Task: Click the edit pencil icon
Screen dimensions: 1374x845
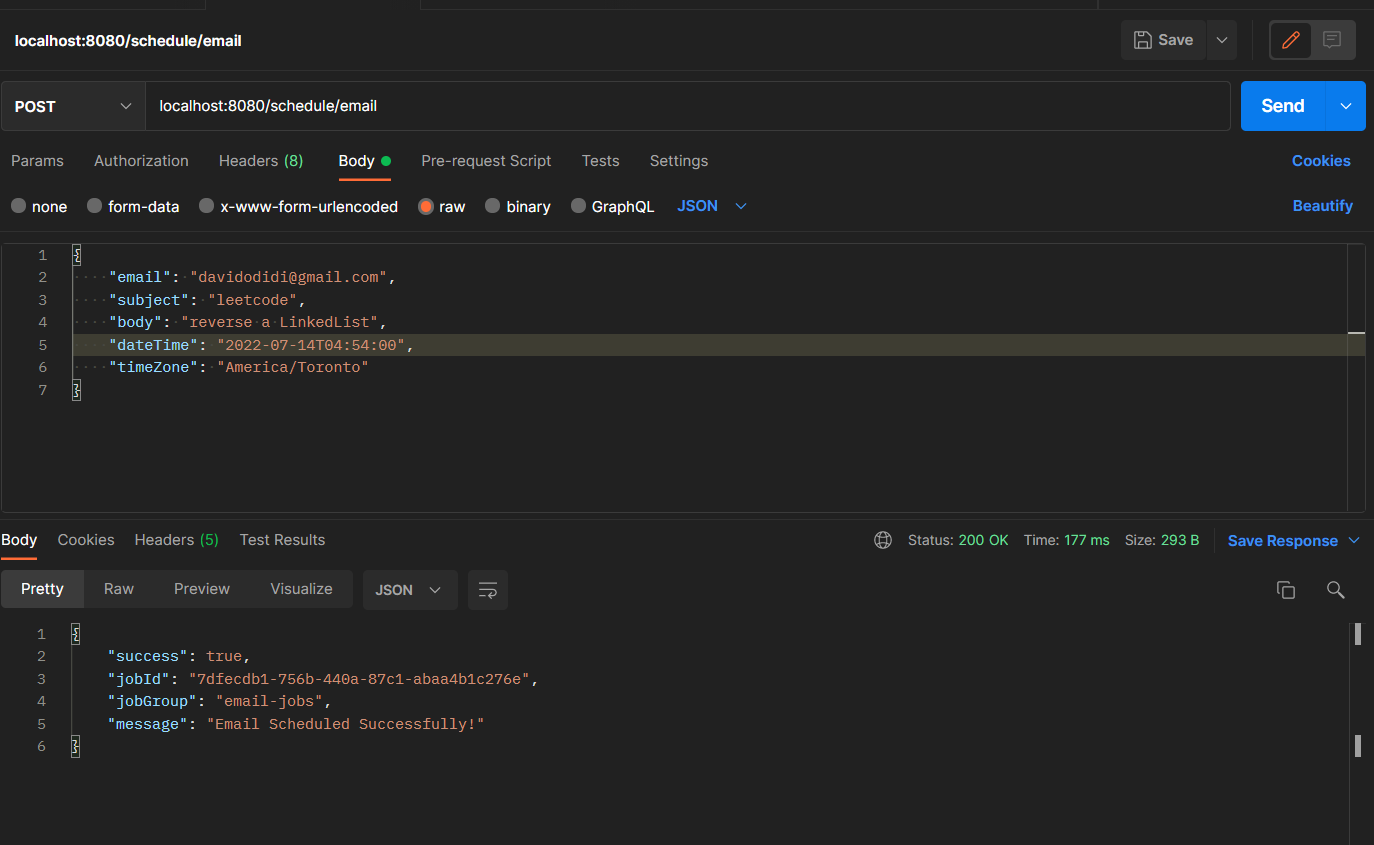Action: (1291, 40)
